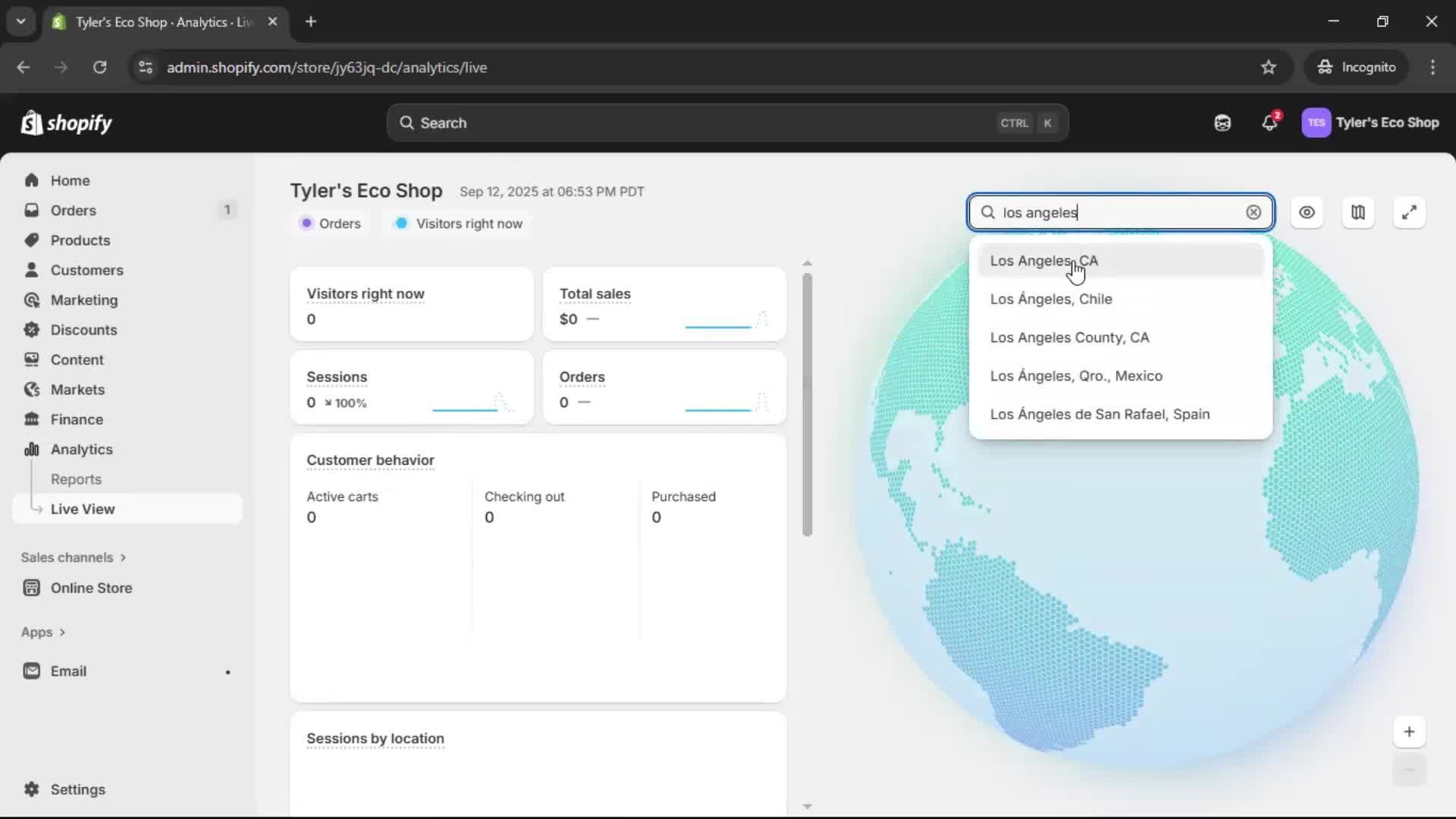This screenshot has width=1456, height=819.
Task: Toggle the Orders metric pill above the dashboard
Action: [x=331, y=223]
